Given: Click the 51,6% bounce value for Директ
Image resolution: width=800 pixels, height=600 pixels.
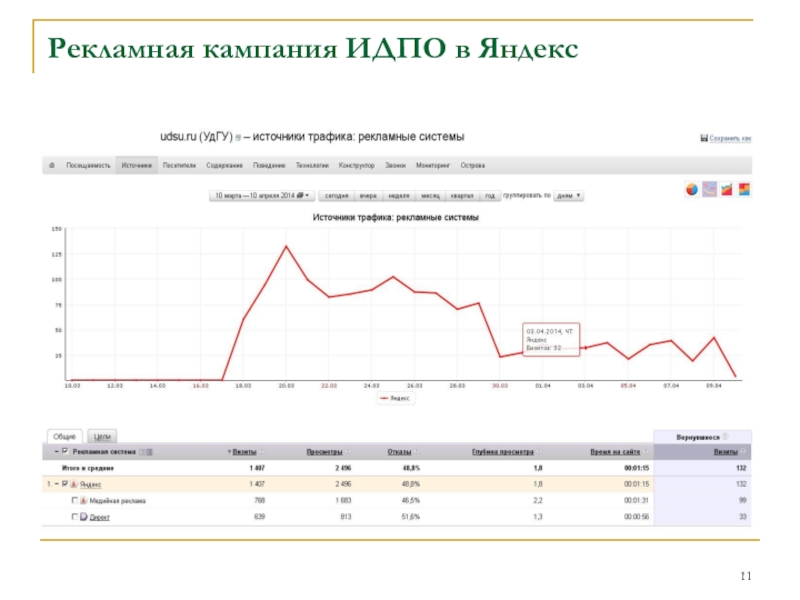Looking at the screenshot, I should (411, 517).
